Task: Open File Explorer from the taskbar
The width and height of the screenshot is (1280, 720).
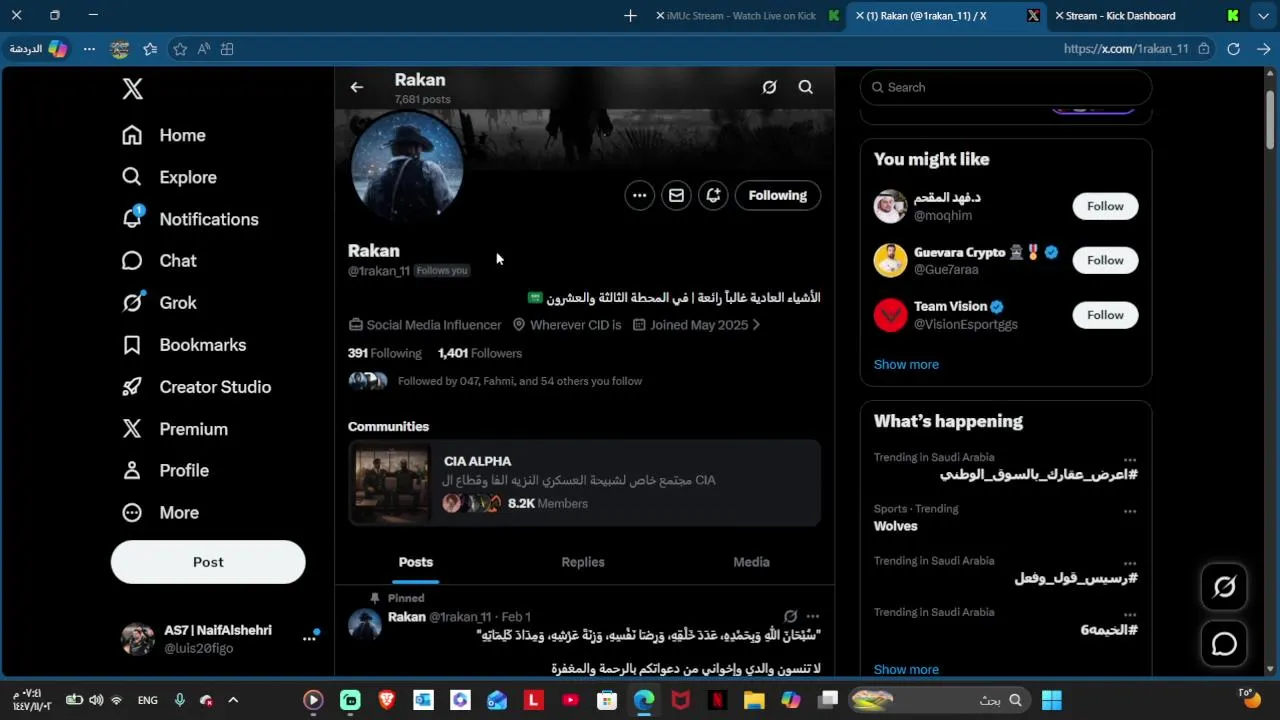Action: point(753,700)
